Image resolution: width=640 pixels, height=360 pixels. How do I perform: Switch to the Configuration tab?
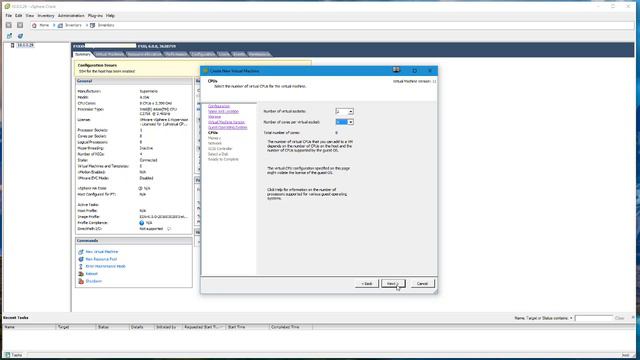tap(202, 54)
